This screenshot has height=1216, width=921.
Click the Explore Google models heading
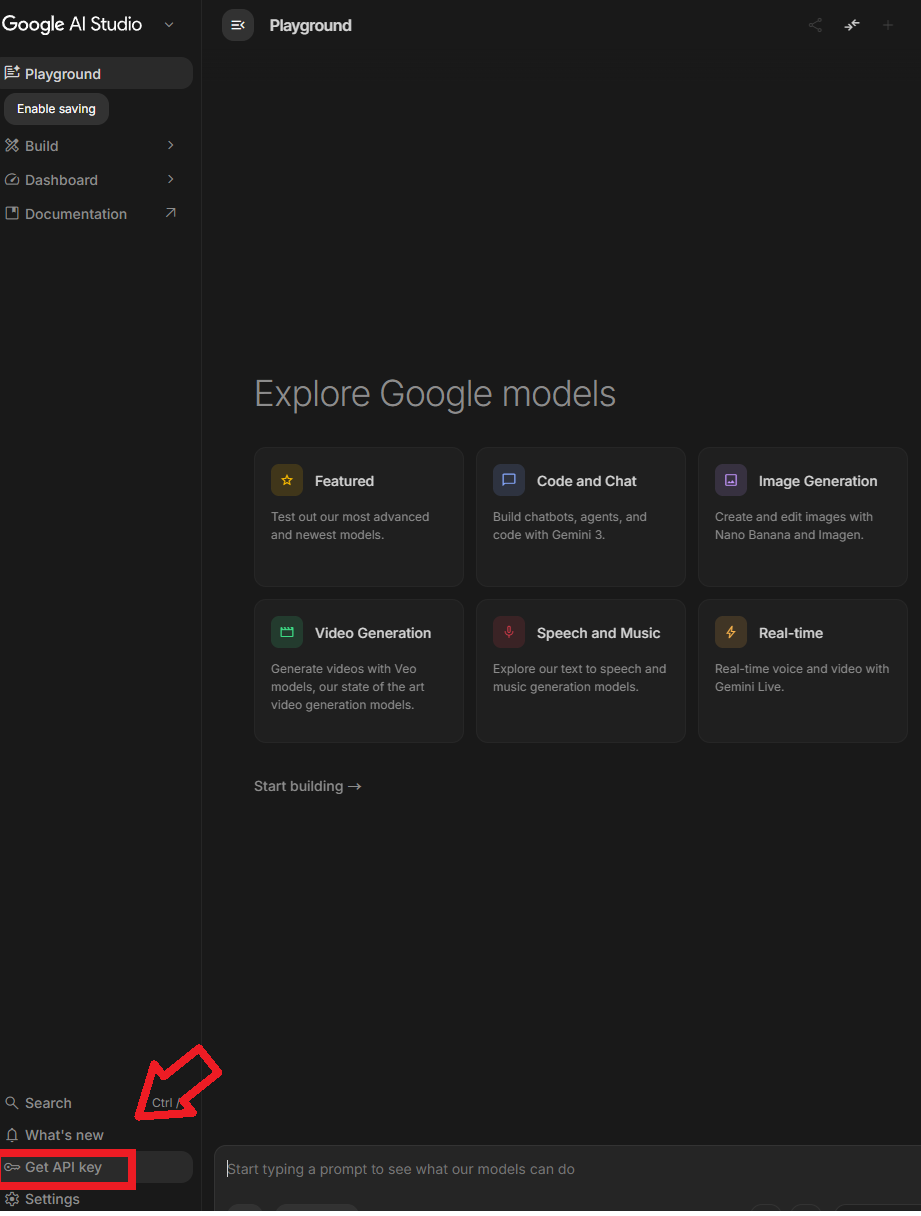[435, 394]
